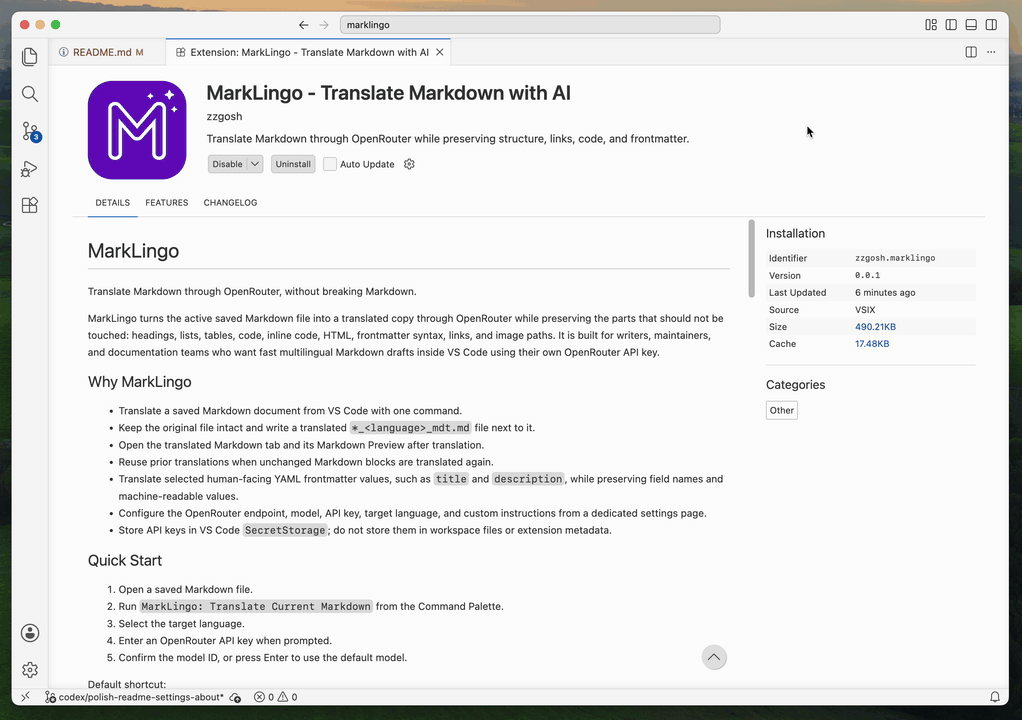Open the errors and warnings indicator
1022x720 pixels.
pos(276,697)
